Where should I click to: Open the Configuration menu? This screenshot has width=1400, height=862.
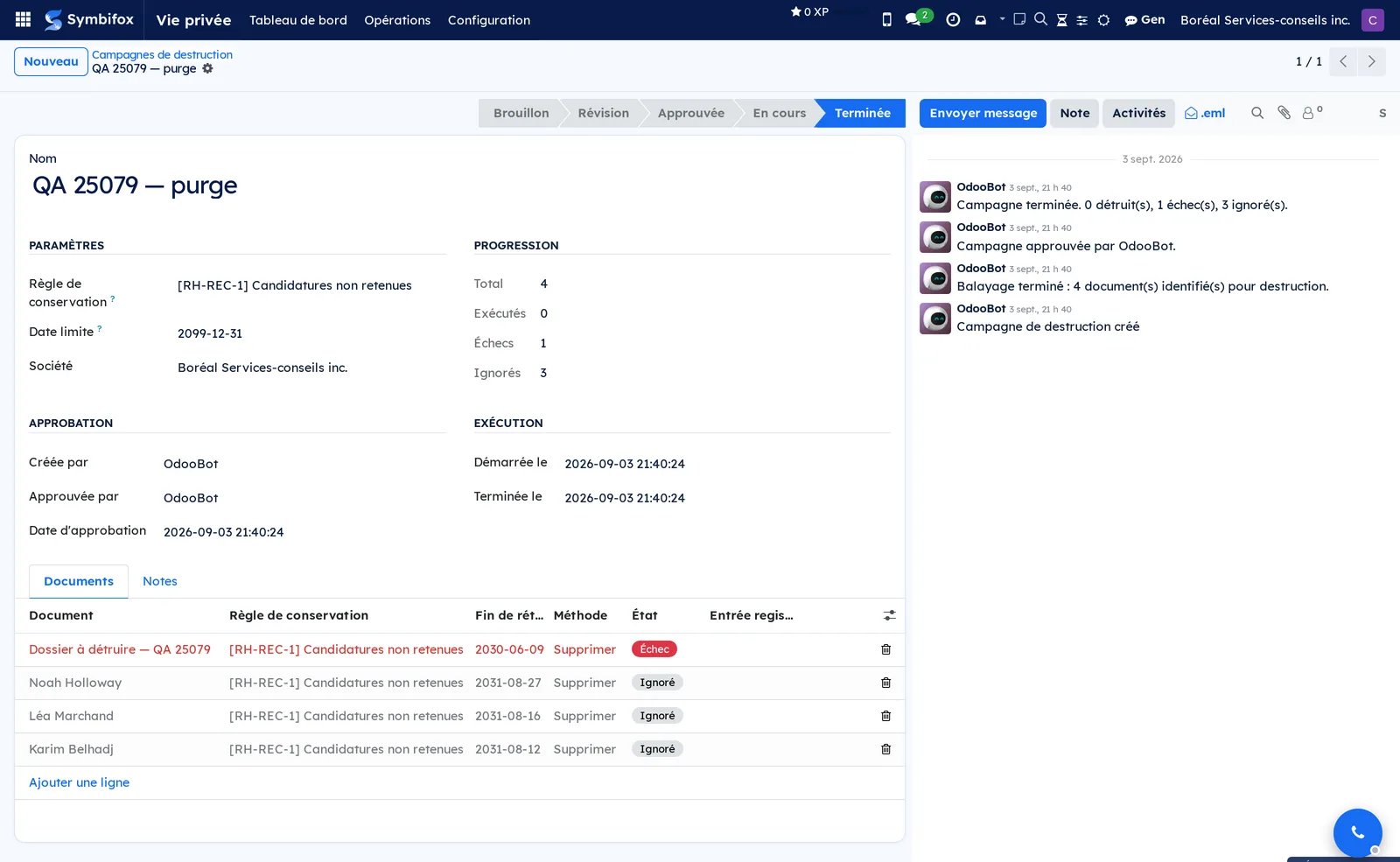click(x=489, y=19)
